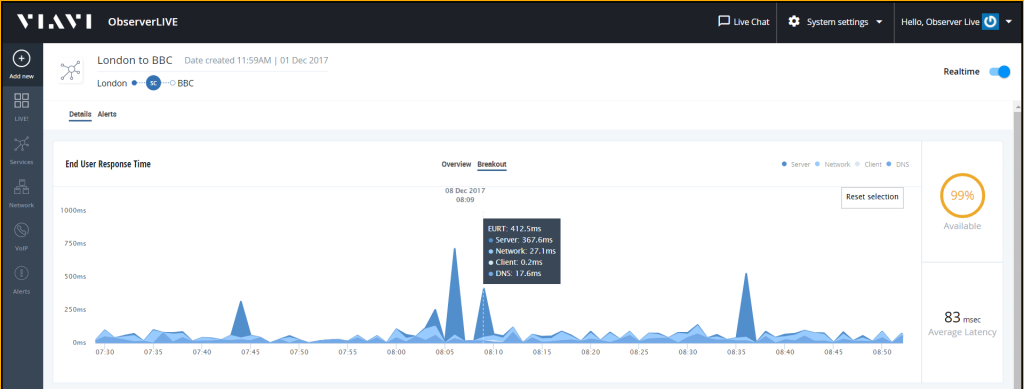
Task: Expand the user account dropdown arrow
Action: point(1009,22)
